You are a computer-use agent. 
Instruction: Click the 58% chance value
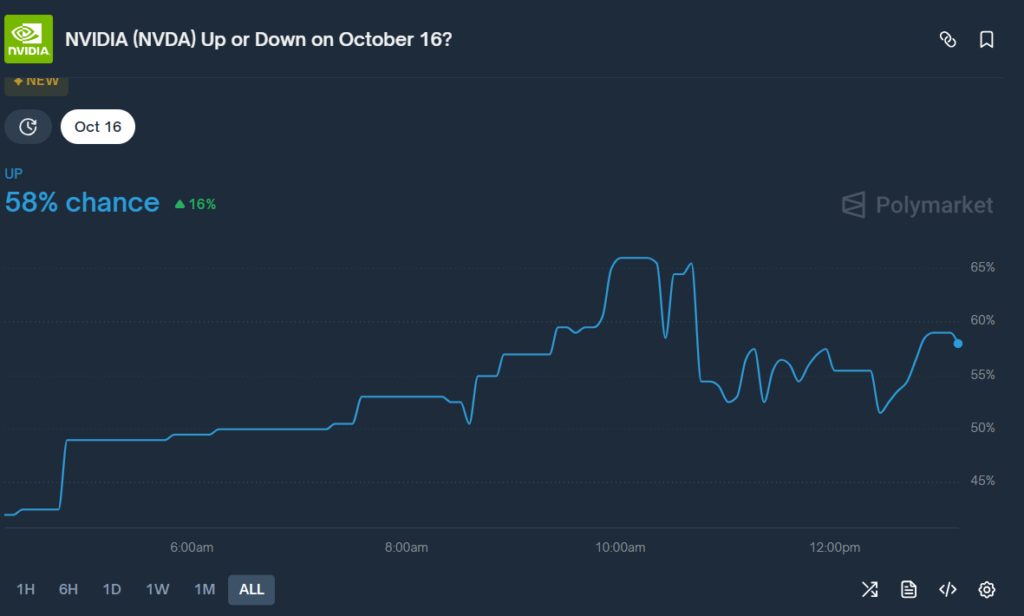[x=82, y=203]
